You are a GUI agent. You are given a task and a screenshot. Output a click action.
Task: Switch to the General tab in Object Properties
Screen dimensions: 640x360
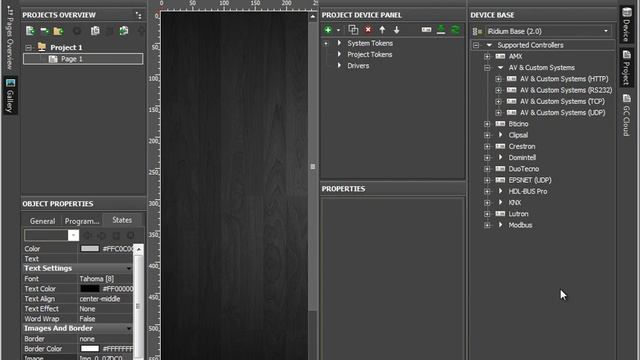pyautogui.click(x=42, y=221)
